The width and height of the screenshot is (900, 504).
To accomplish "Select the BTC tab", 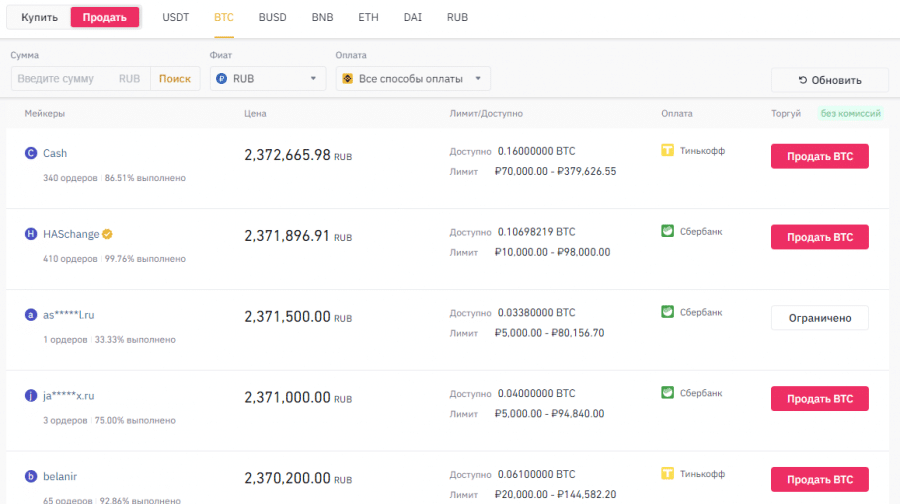I will tap(224, 17).
